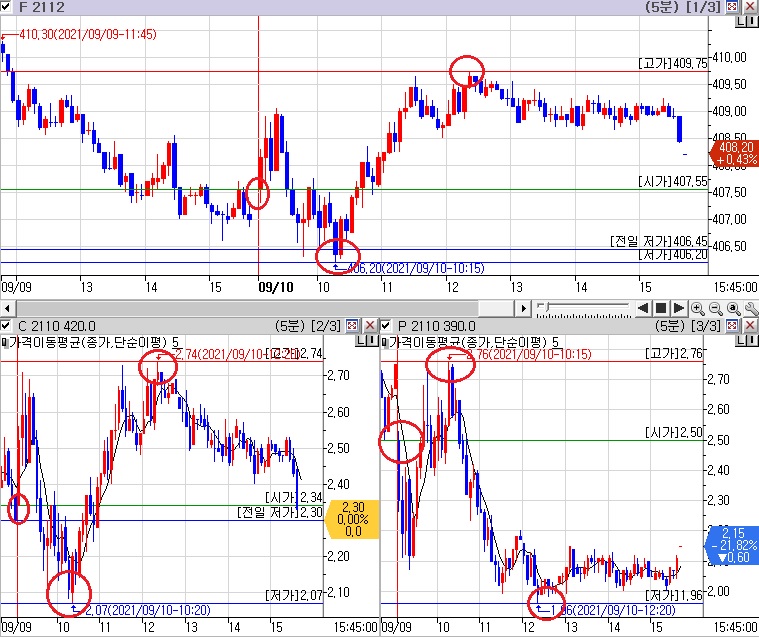759x637 pixels.
Task: Click the zoom-out magnifier icon
Action: 715,308
